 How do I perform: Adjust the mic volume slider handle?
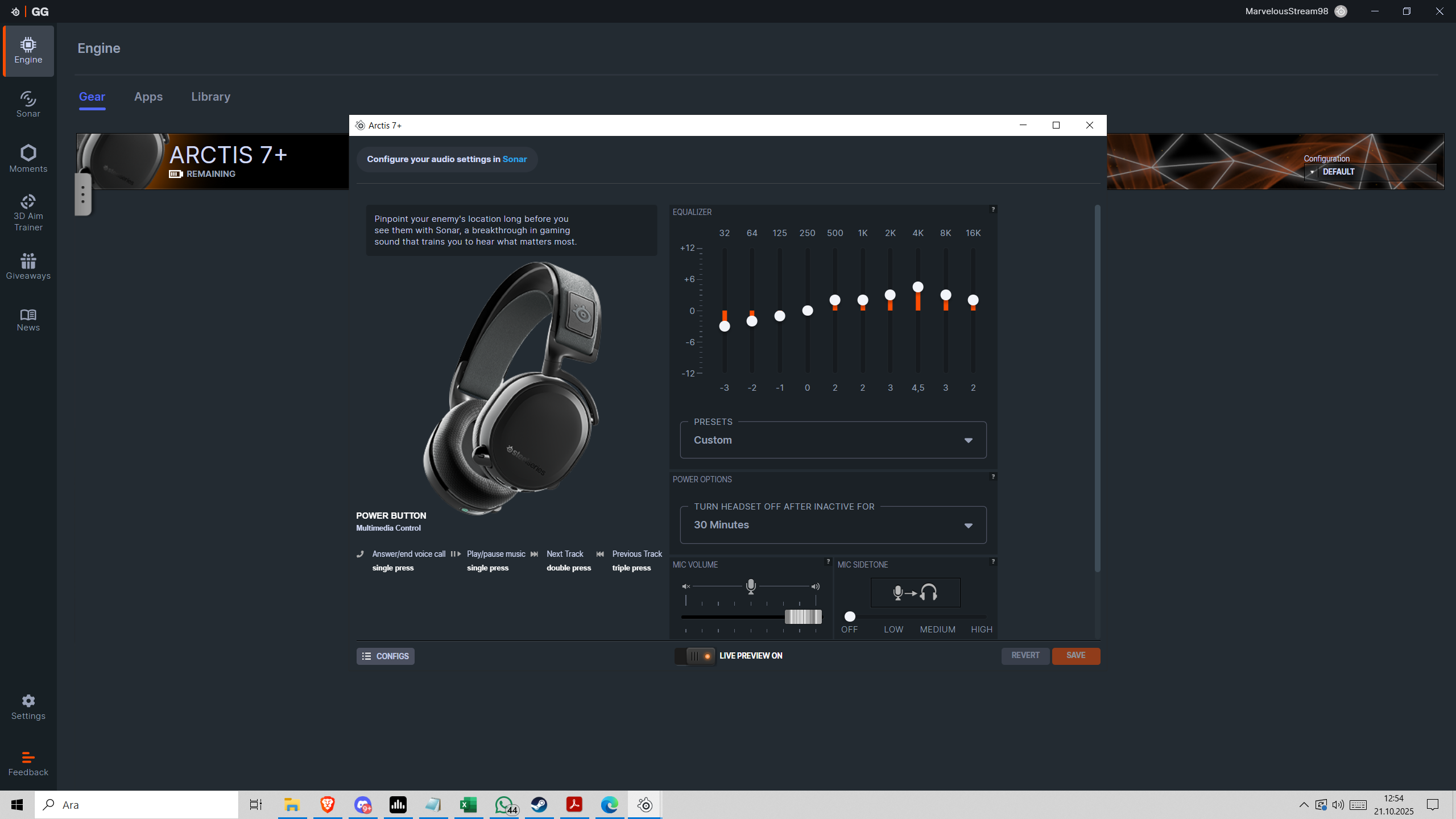803,617
